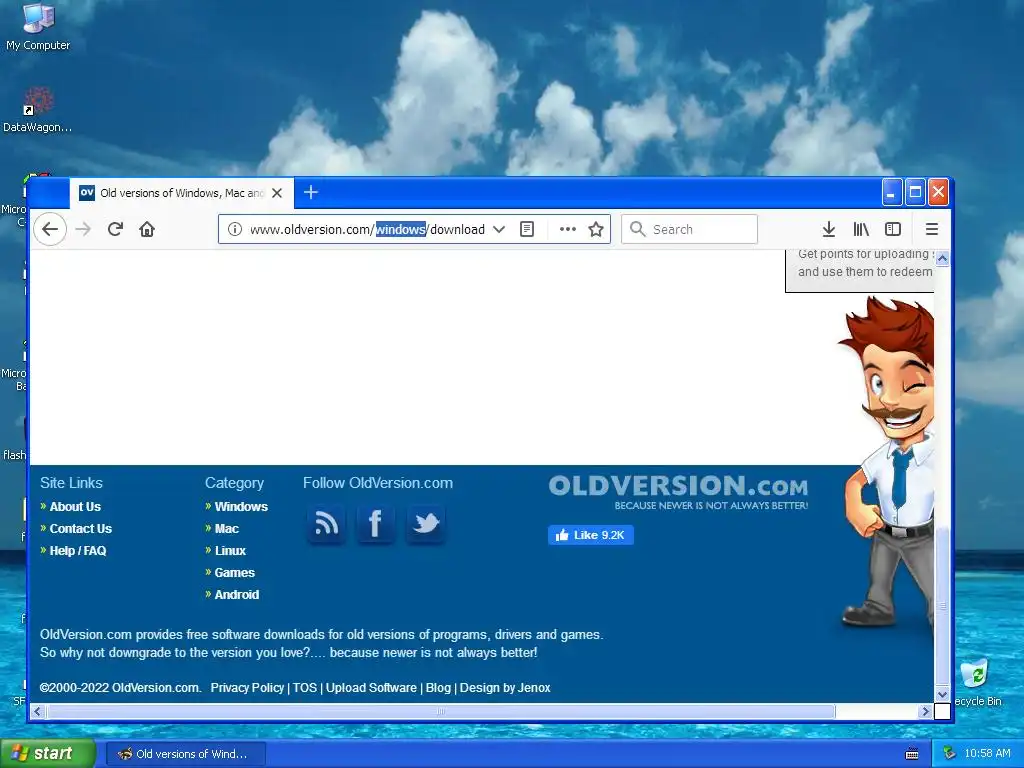
Task: Click the RSS feed icon
Action: pos(327,524)
